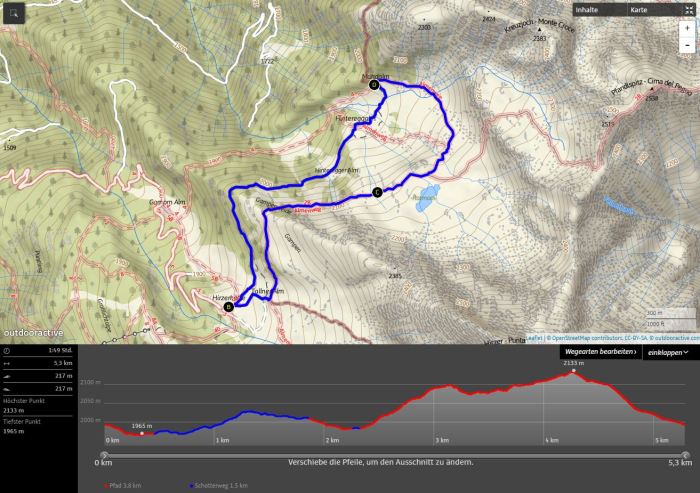Select waypoint marker B at Hirzer
This screenshot has width=700, height=493.
click(229, 307)
